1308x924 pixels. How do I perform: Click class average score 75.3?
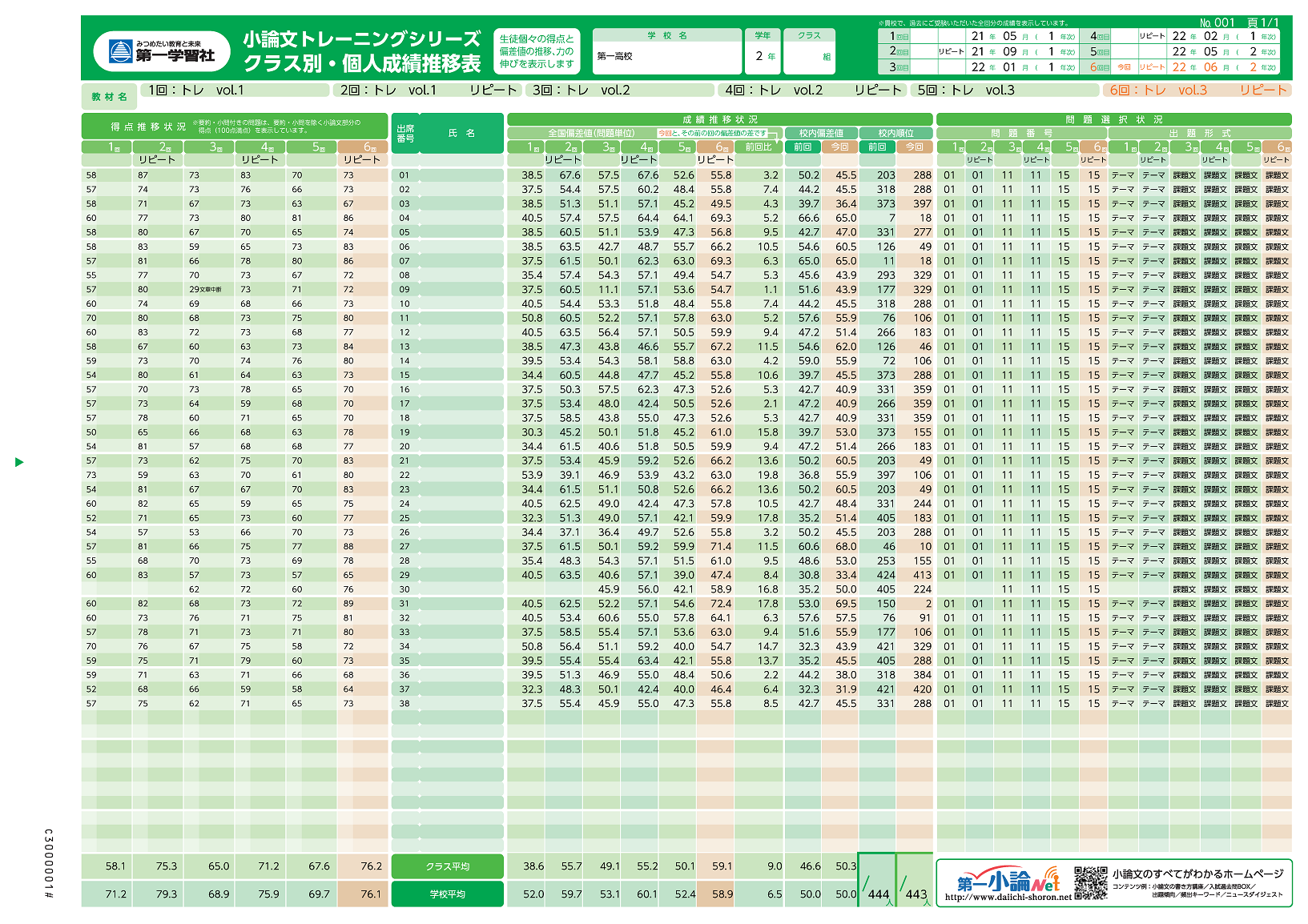coord(167,866)
